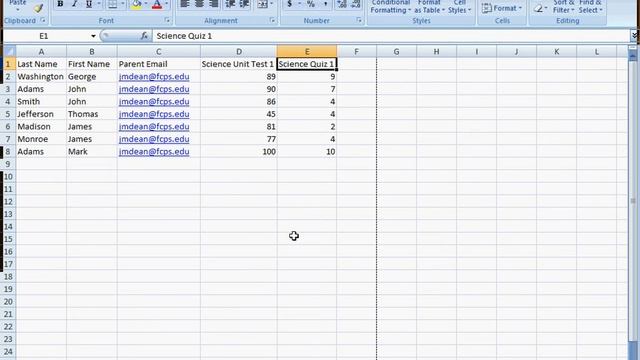
Task: Open the Underline style dropdown arrow
Action: [x=99, y=4]
